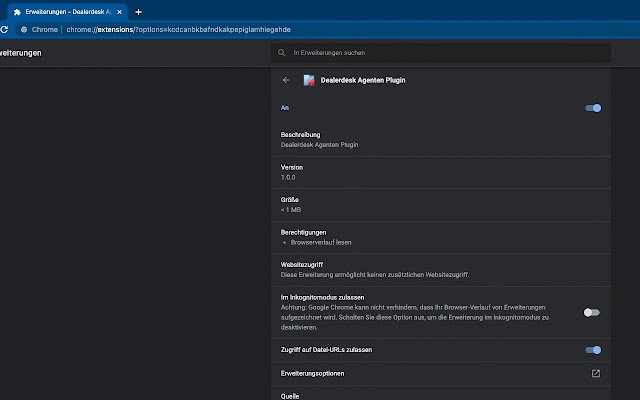Click the Dealerdesk Agenten Plugin title text
The height and width of the screenshot is (400, 640).
click(x=363, y=80)
